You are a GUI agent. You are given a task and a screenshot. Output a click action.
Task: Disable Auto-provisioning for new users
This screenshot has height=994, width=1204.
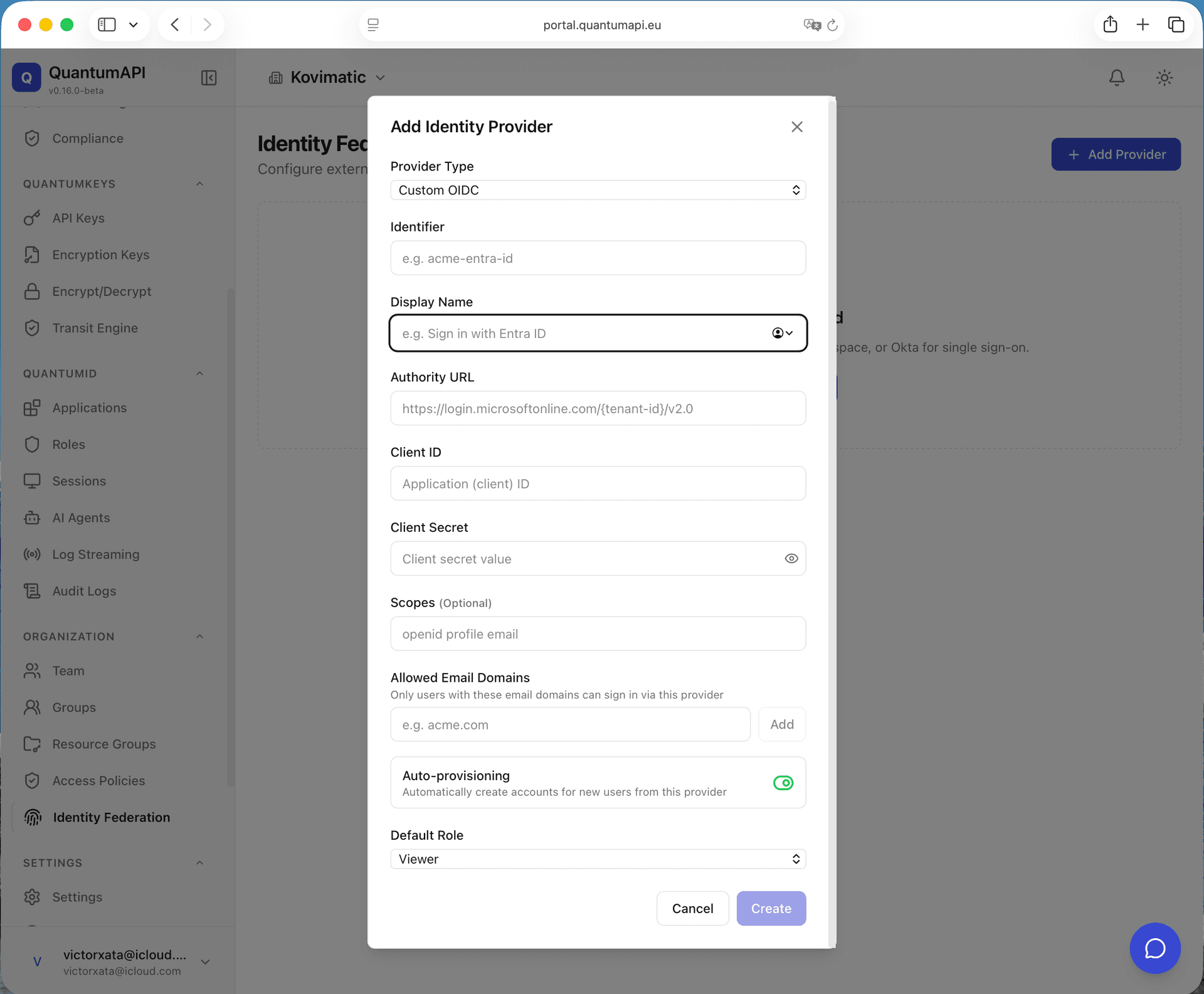point(783,783)
